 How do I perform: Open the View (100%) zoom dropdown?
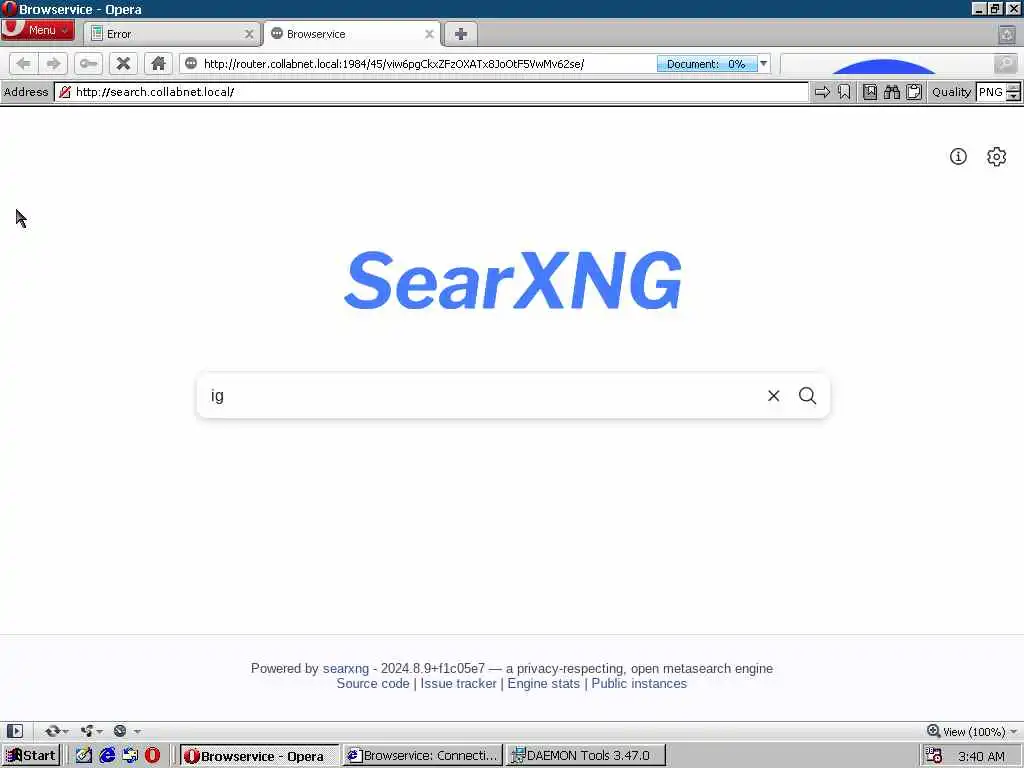(980, 731)
